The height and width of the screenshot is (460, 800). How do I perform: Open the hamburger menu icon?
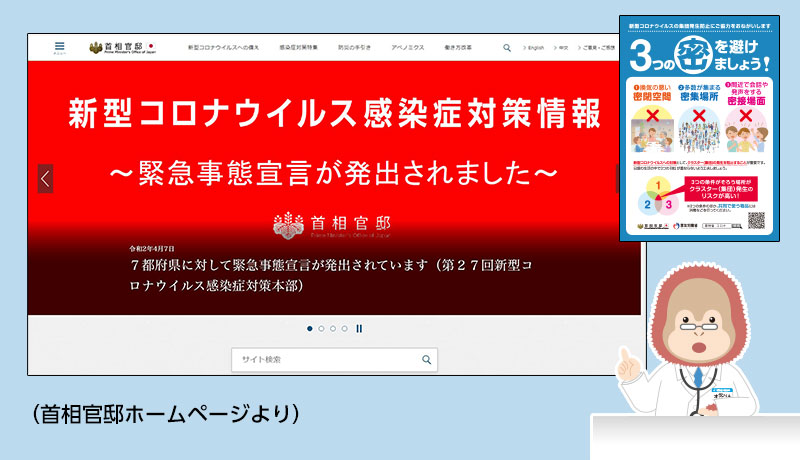59,47
